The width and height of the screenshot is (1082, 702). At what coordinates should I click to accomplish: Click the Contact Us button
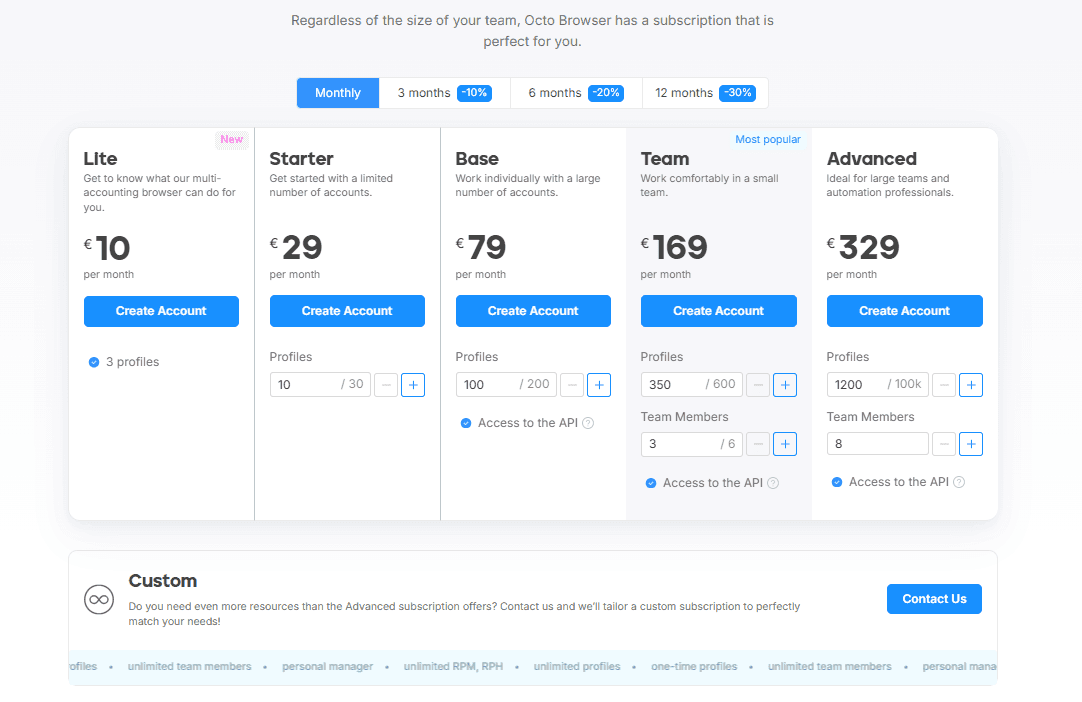[934, 599]
